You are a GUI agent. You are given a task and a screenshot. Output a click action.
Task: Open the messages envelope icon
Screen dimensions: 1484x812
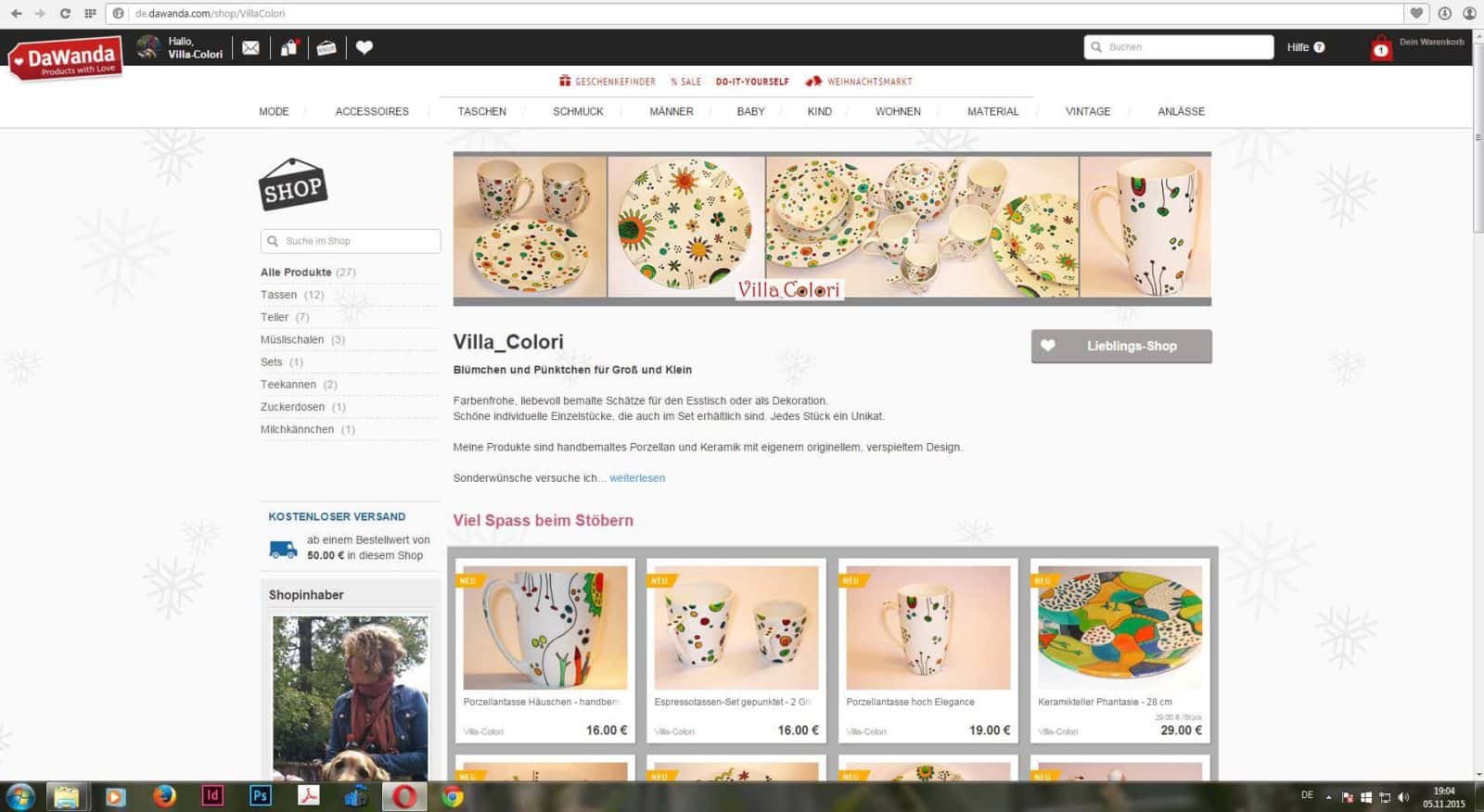(250, 47)
